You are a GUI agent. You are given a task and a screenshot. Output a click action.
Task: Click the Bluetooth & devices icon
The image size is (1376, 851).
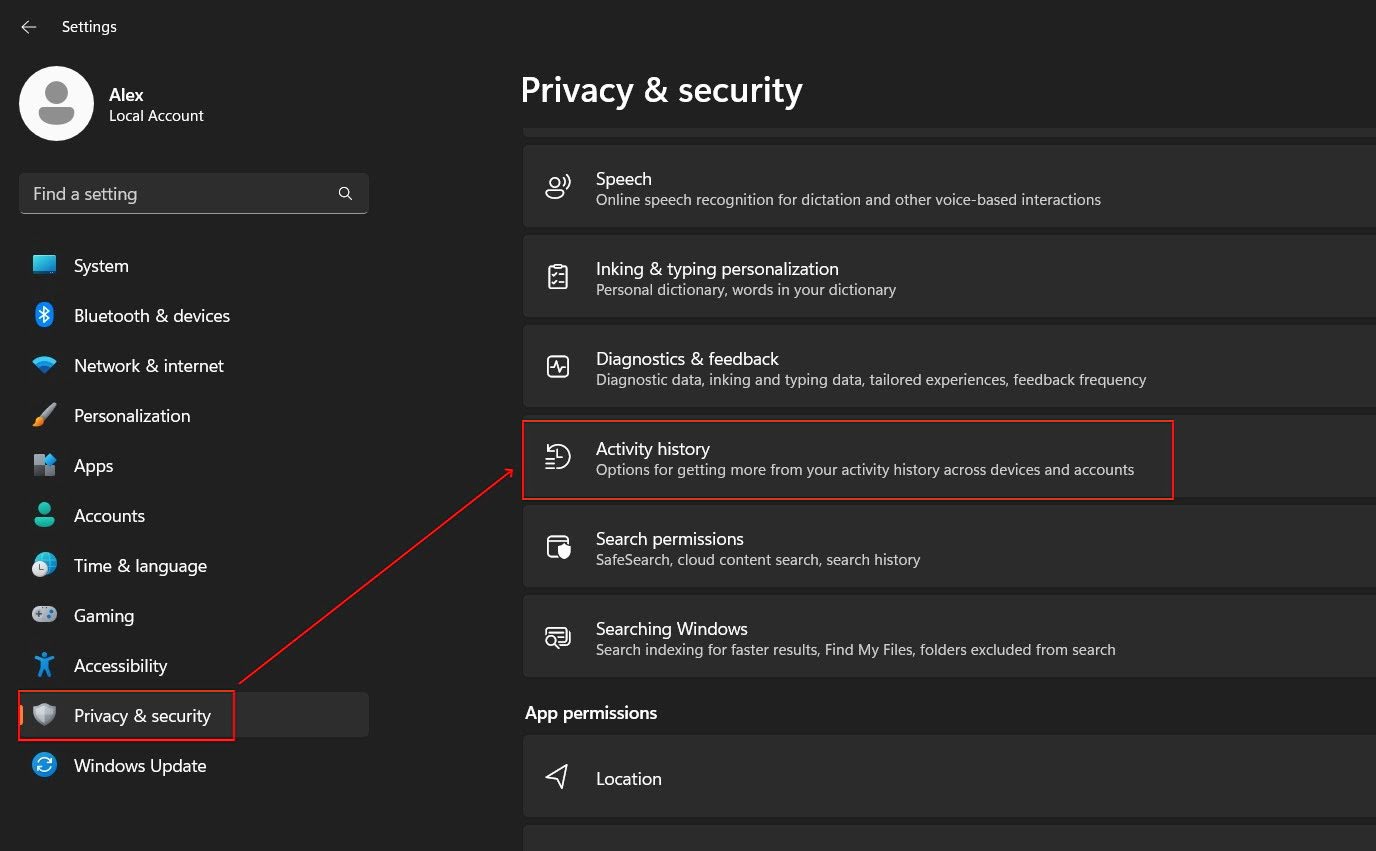click(x=44, y=316)
